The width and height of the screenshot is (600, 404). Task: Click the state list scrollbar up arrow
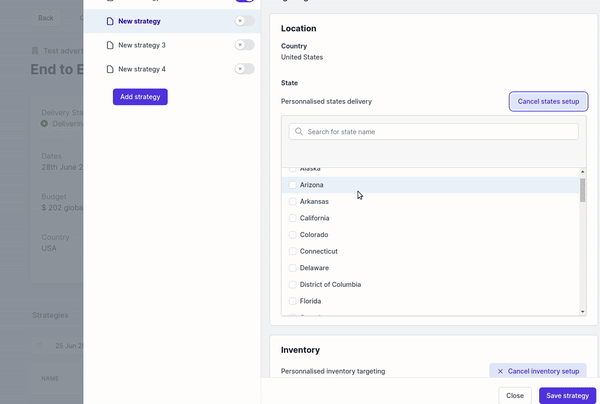pyautogui.click(x=582, y=172)
